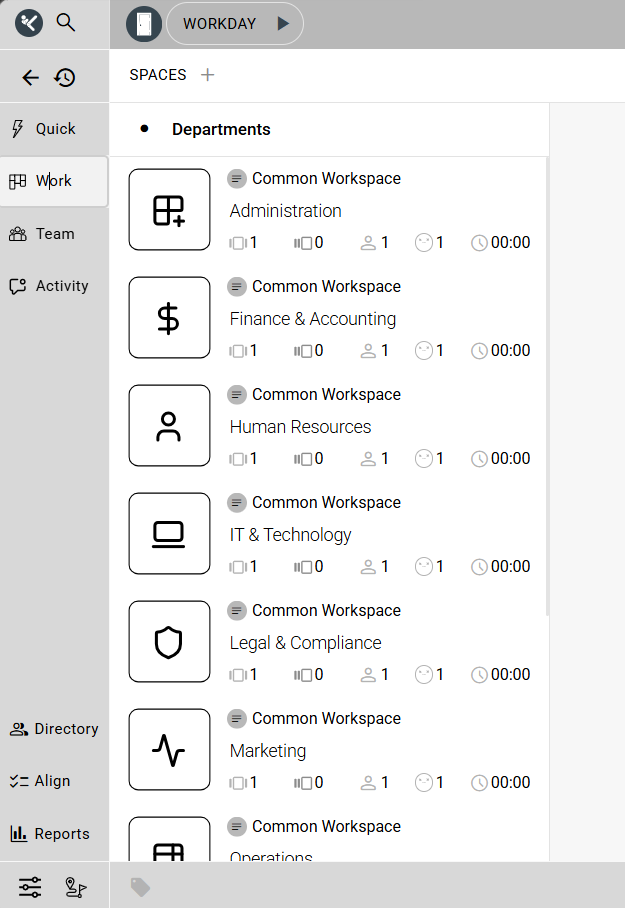Viewport: 625px width, 908px height.
Task: Open the history clock icon
Action: [65, 77]
